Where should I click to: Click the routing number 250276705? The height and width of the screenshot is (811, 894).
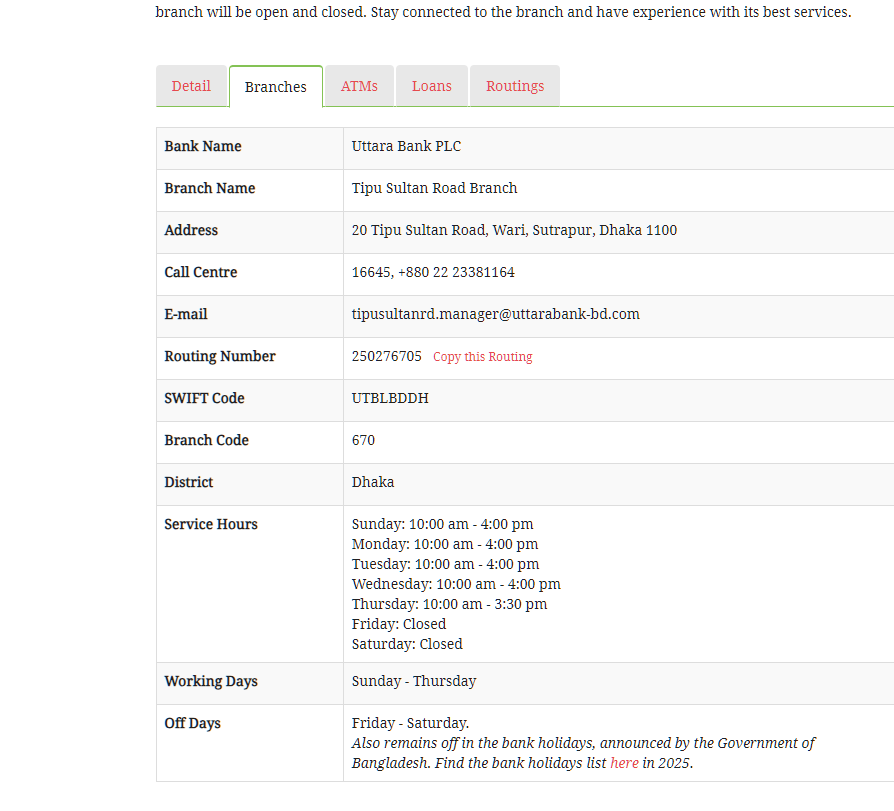click(387, 356)
